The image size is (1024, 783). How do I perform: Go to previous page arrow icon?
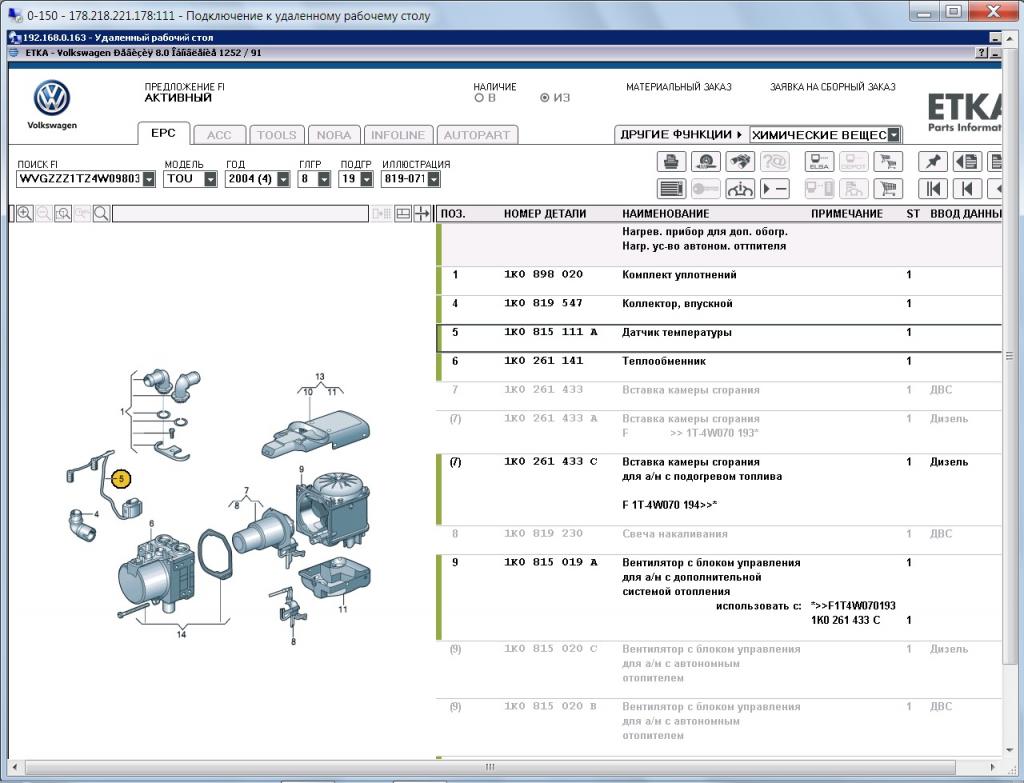[x=967, y=189]
